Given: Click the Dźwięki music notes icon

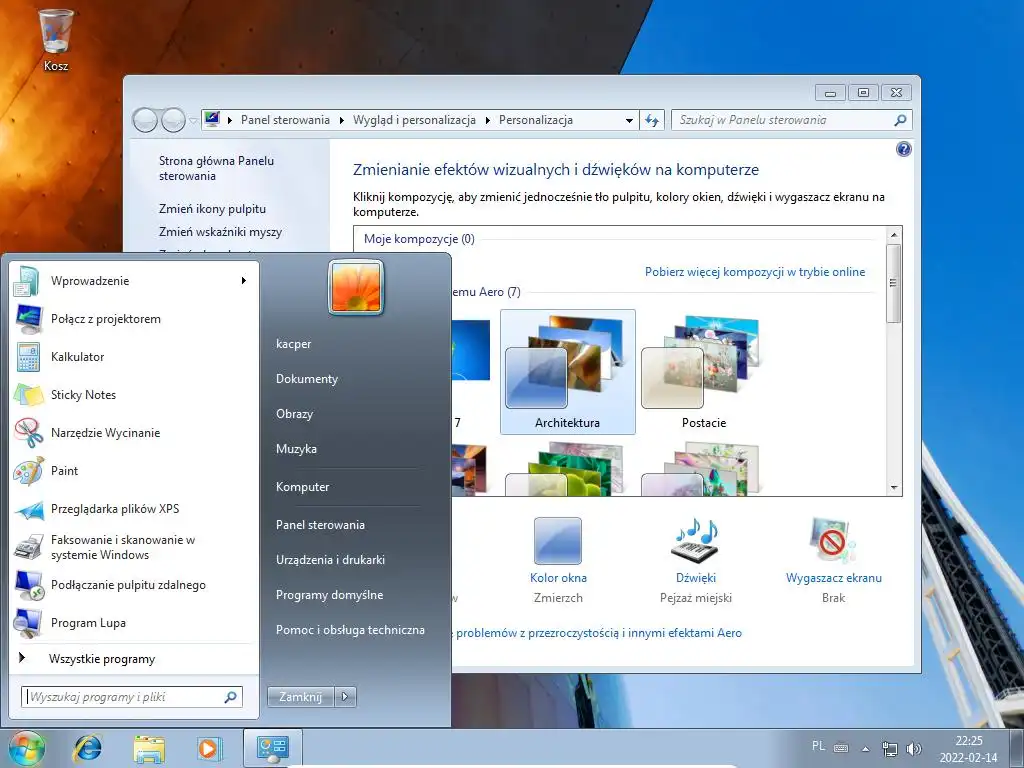Looking at the screenshot, I should coord(696,541).
